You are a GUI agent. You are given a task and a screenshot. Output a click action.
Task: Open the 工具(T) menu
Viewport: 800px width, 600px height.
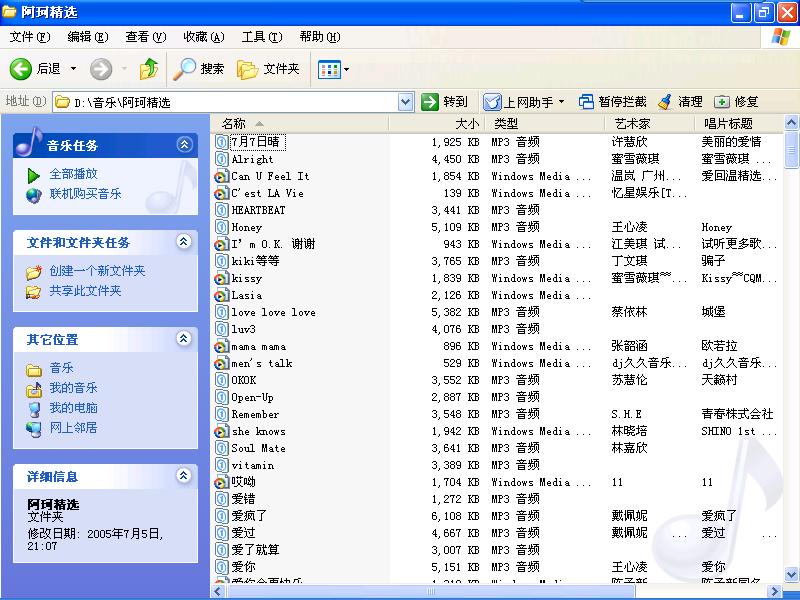pyautogui.click(x=261, y=37)
